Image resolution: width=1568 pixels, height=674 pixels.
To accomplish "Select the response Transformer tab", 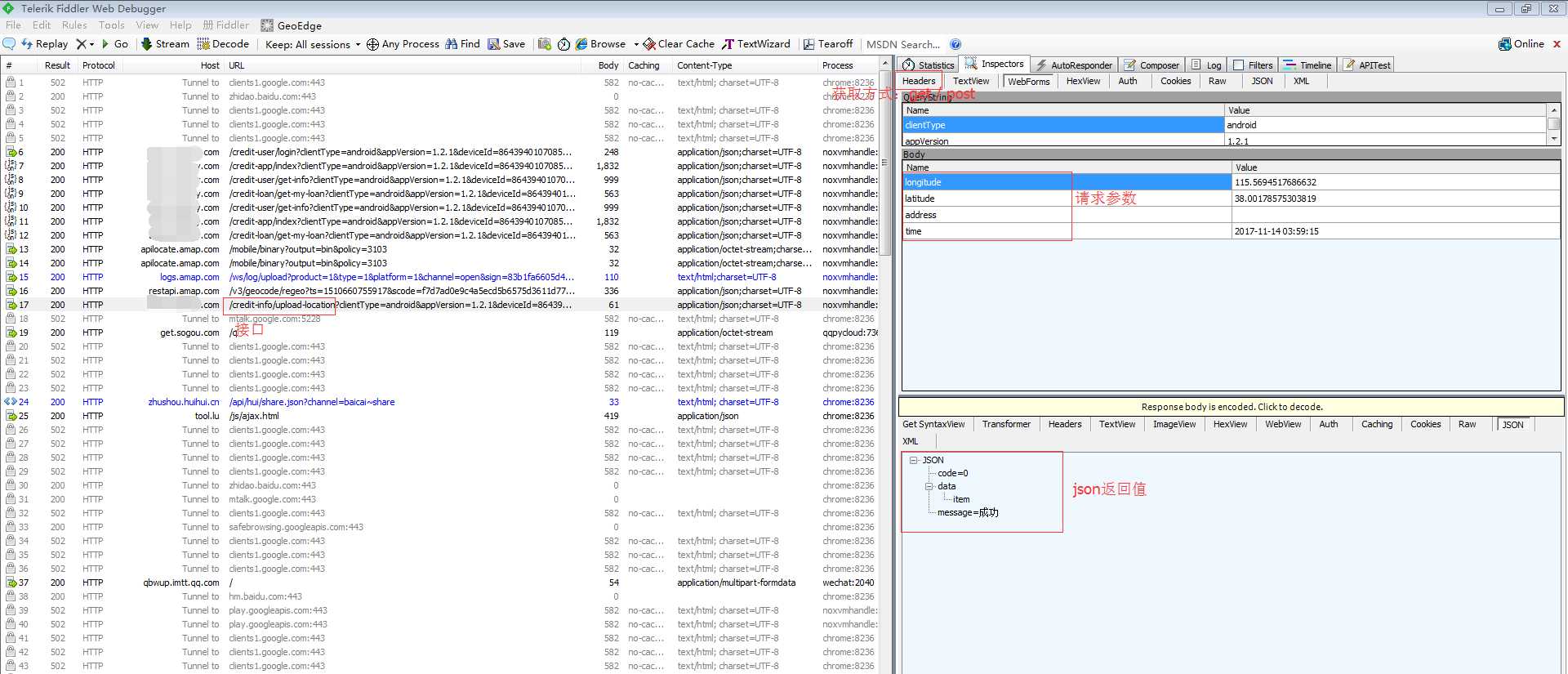I will tap(1006, 424).
